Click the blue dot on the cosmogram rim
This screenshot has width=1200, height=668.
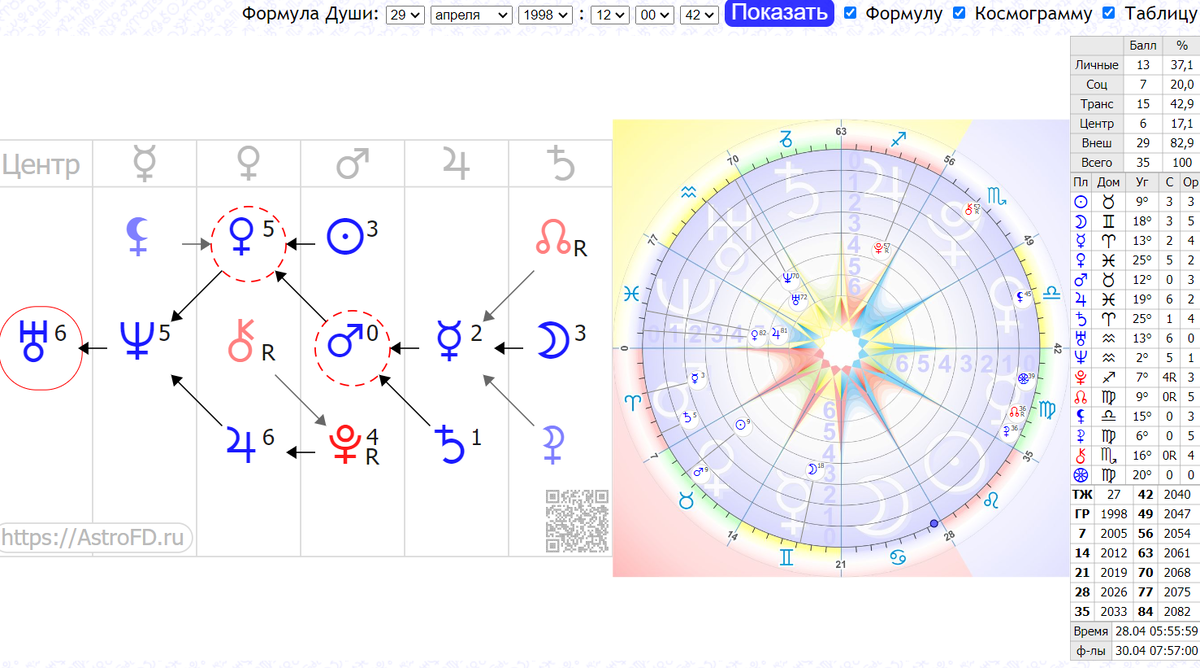(934, 524)
